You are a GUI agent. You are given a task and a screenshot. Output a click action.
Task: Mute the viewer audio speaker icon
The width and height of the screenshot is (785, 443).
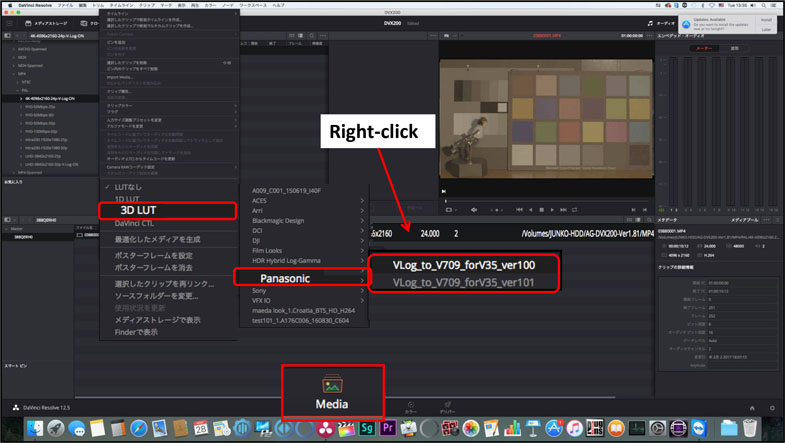pyautogui.click(x=474, y=210)
